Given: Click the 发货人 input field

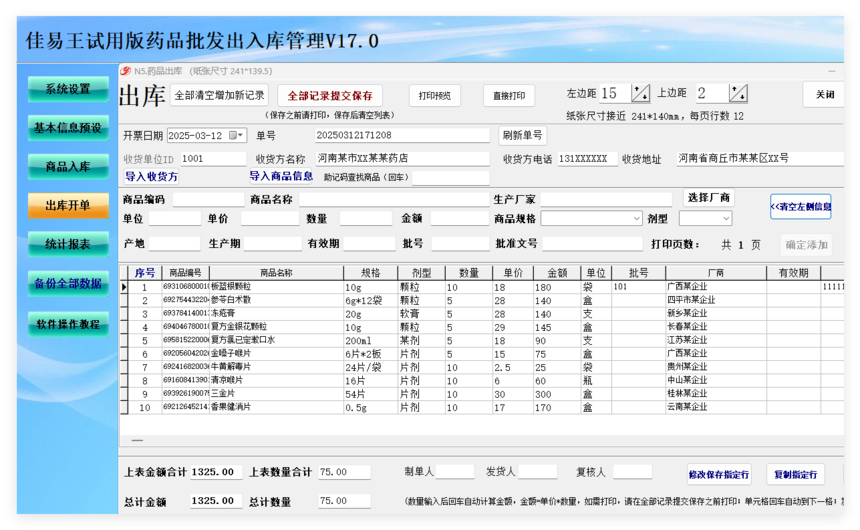Looking at the screenshot, I should (x=538, y=471).
